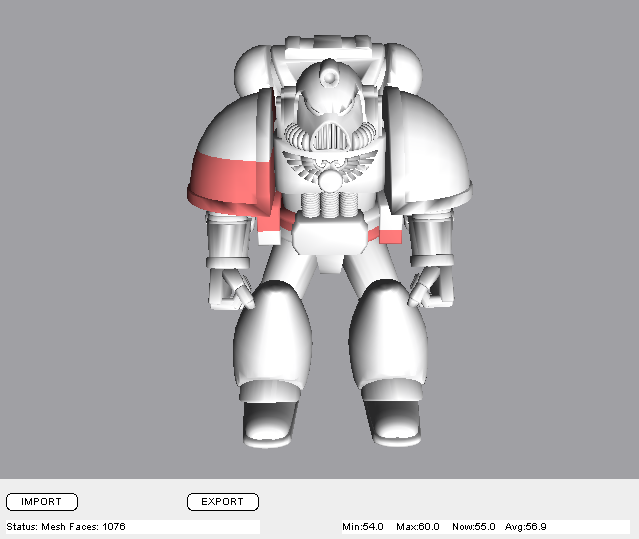Click the Now:55.0 value
Image resolution: width=639 pixels, height=539 pixels.
tap(474, 526)
